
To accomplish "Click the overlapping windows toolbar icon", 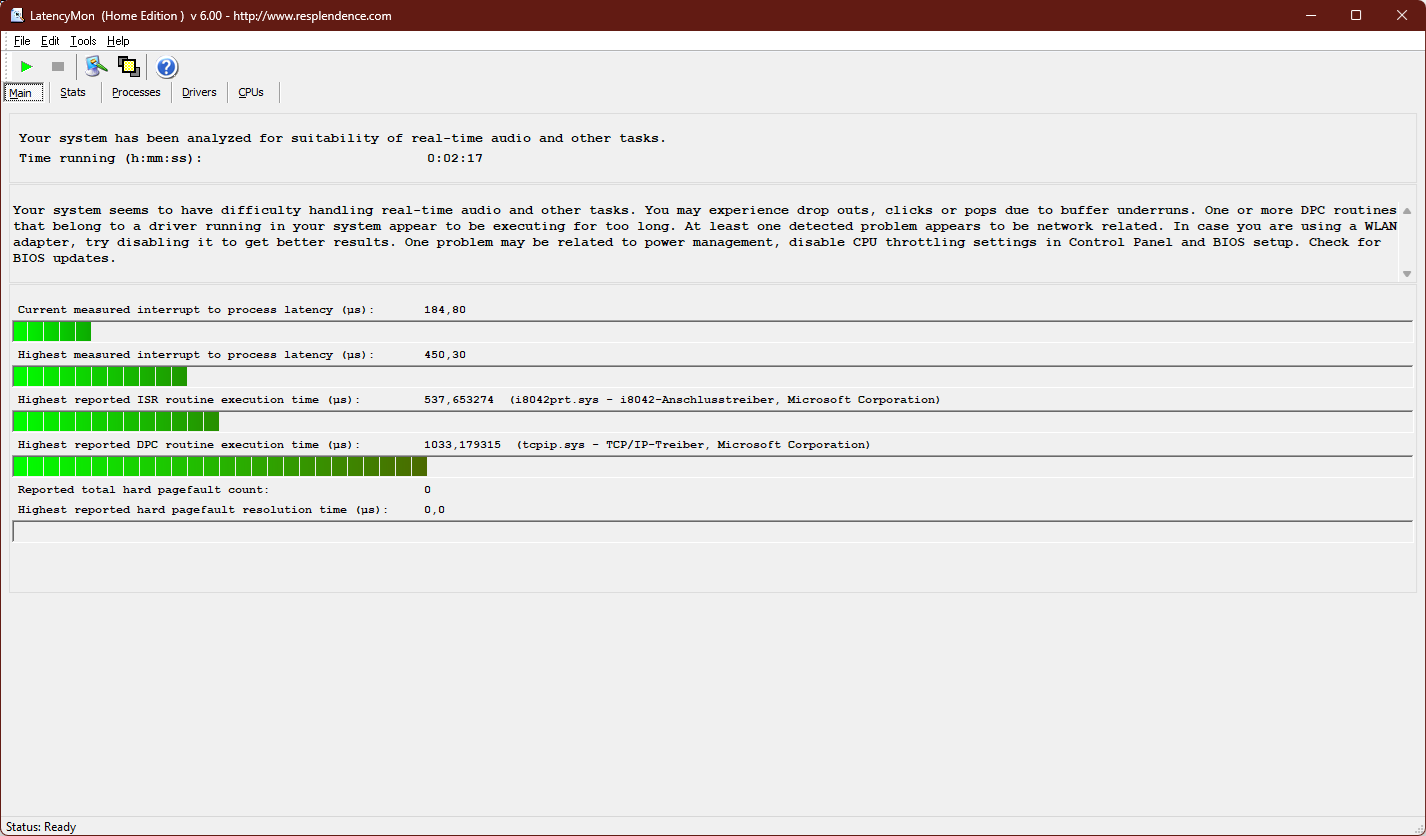I will (128, 67).
